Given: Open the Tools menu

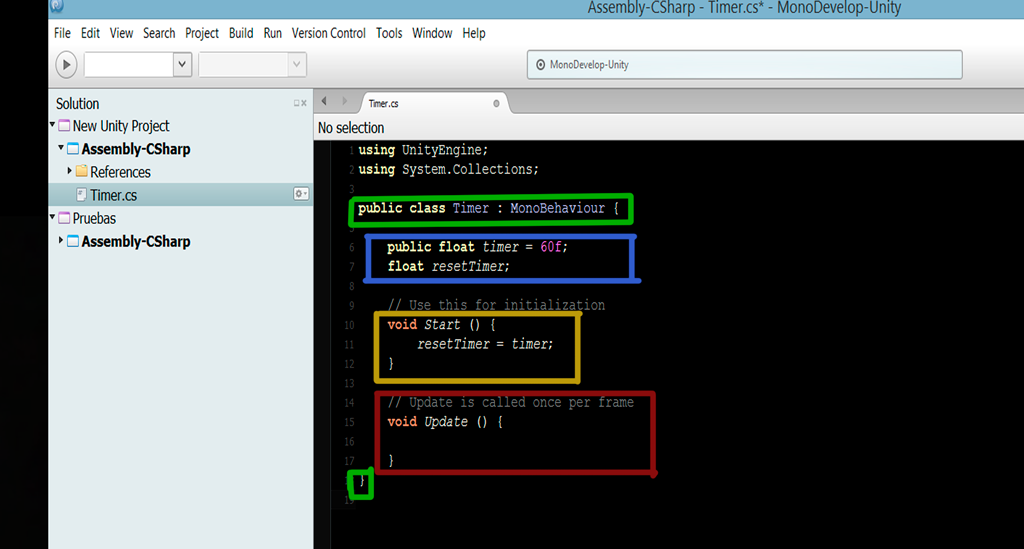Looking at the screenshot, I should tap(389, 33).
